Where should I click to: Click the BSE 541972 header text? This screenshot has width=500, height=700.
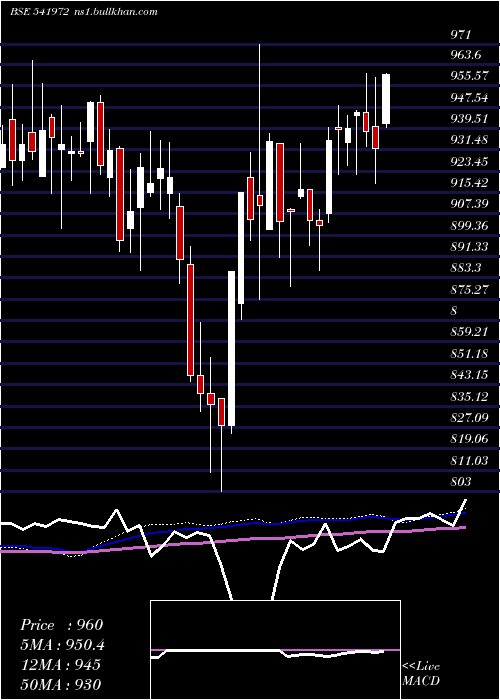(39, 12)
